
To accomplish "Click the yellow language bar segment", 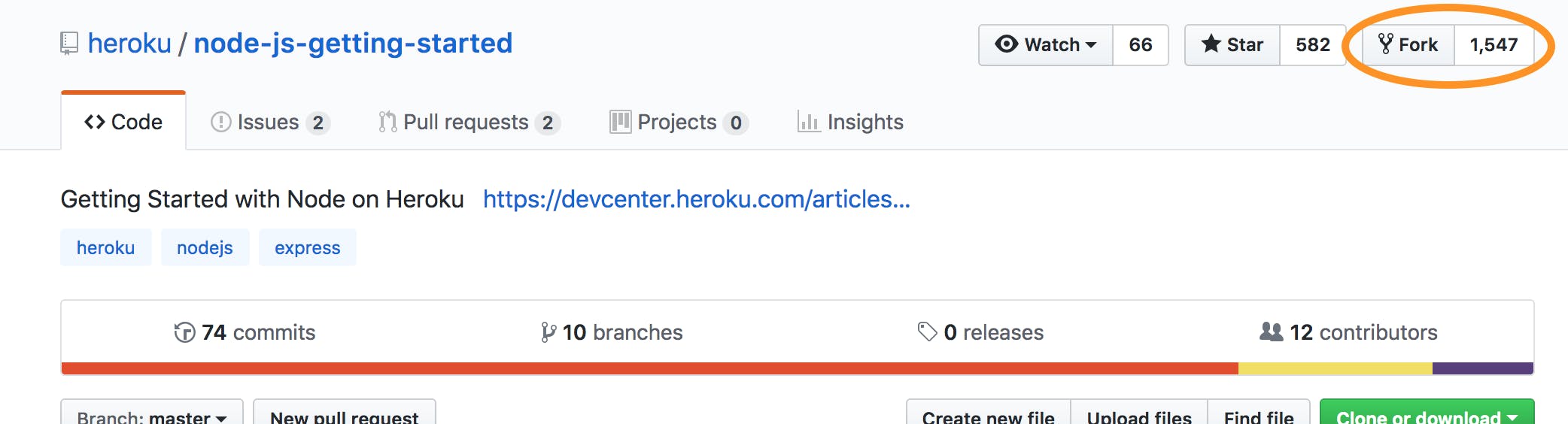I will [x=1336, y=368].
